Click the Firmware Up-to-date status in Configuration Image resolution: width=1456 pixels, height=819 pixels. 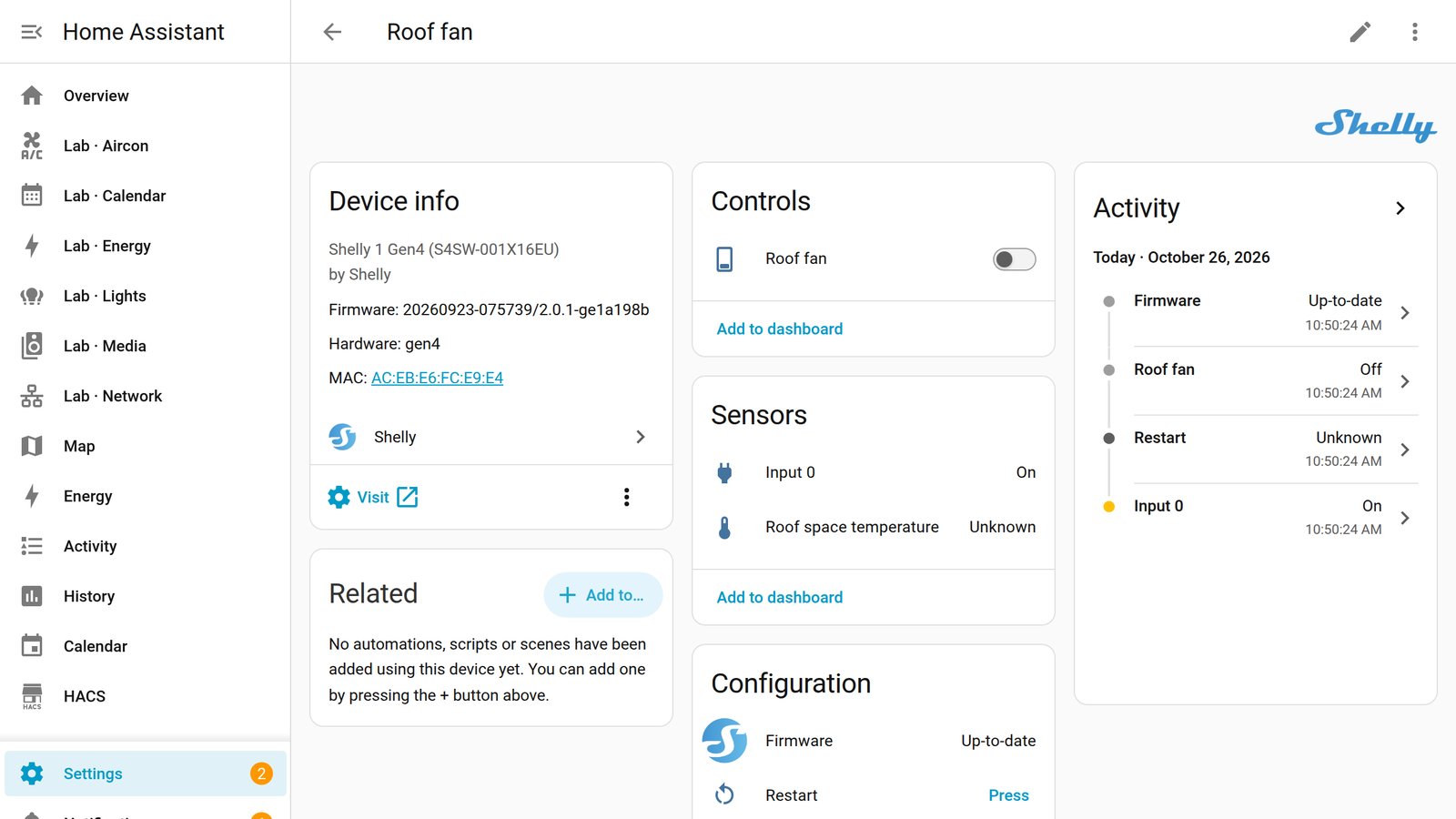[x=998, y=741]
